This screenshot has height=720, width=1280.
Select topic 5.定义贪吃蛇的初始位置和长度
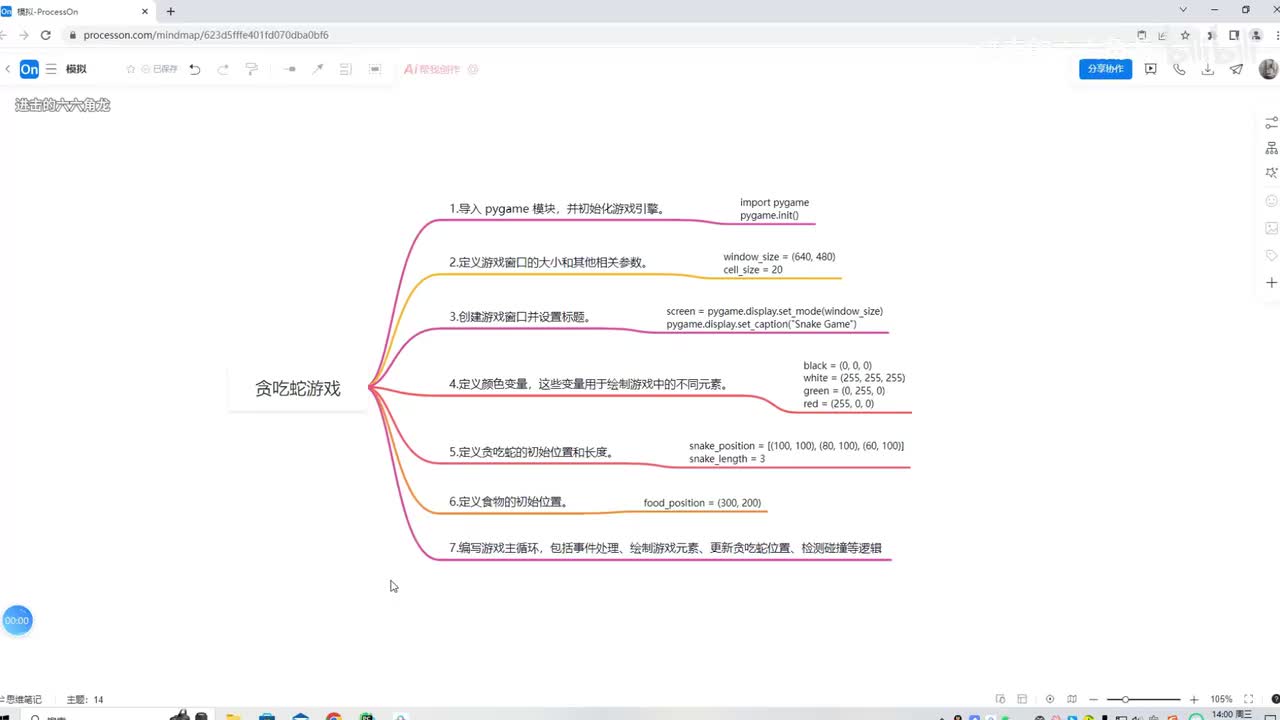[531, 452]
